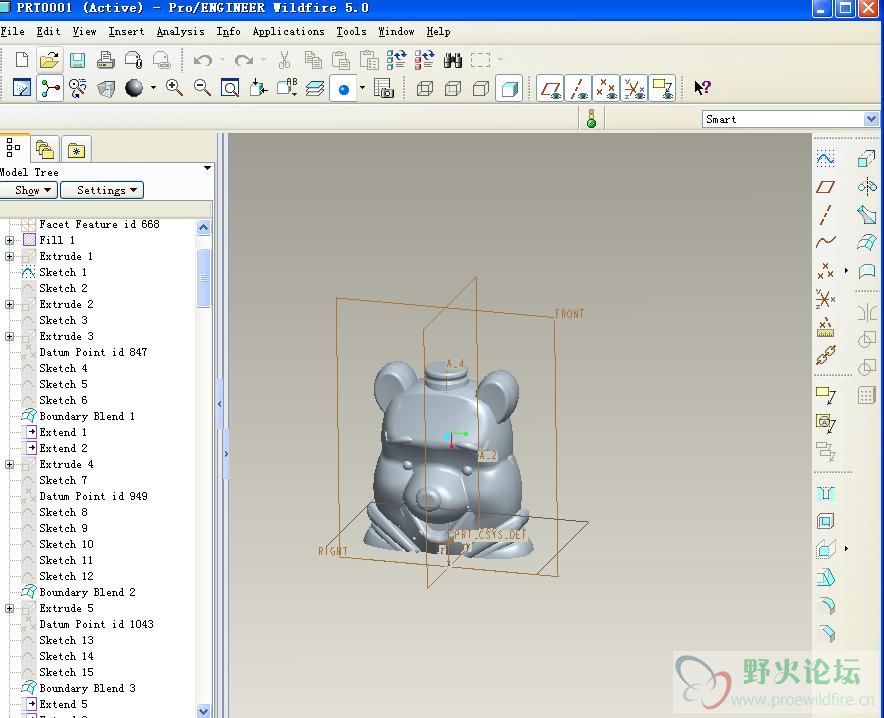Toggle coordinate systems visibility
Screen dimensions: 884x718
pos(634,88)
